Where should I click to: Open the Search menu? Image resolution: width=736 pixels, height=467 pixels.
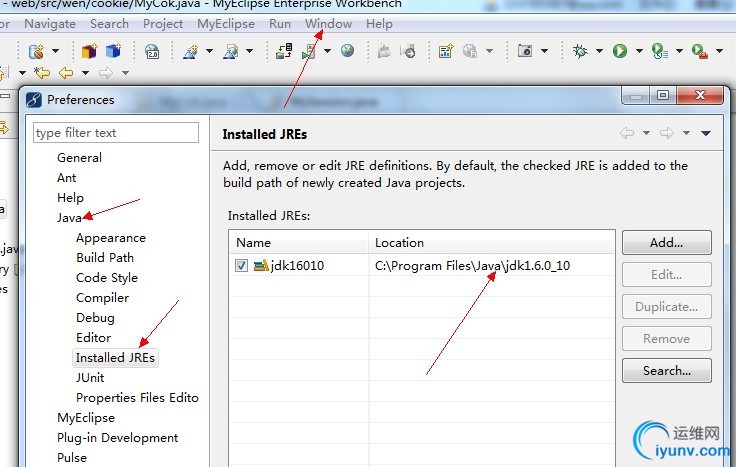[109, 23]
